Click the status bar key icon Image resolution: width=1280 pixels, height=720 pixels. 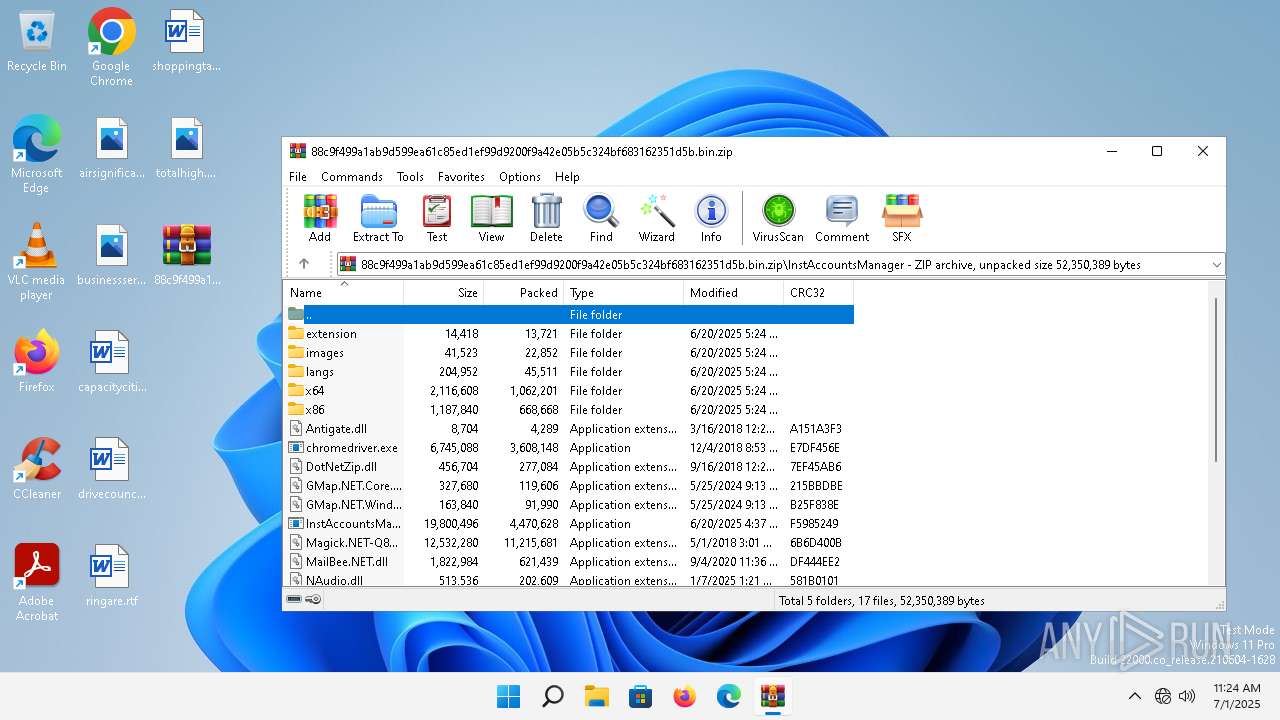click(313, 600)
